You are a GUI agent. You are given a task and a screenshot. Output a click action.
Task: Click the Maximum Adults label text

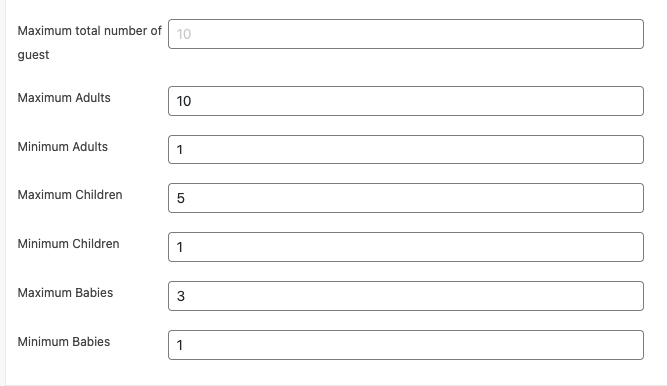tap(64, 98)
